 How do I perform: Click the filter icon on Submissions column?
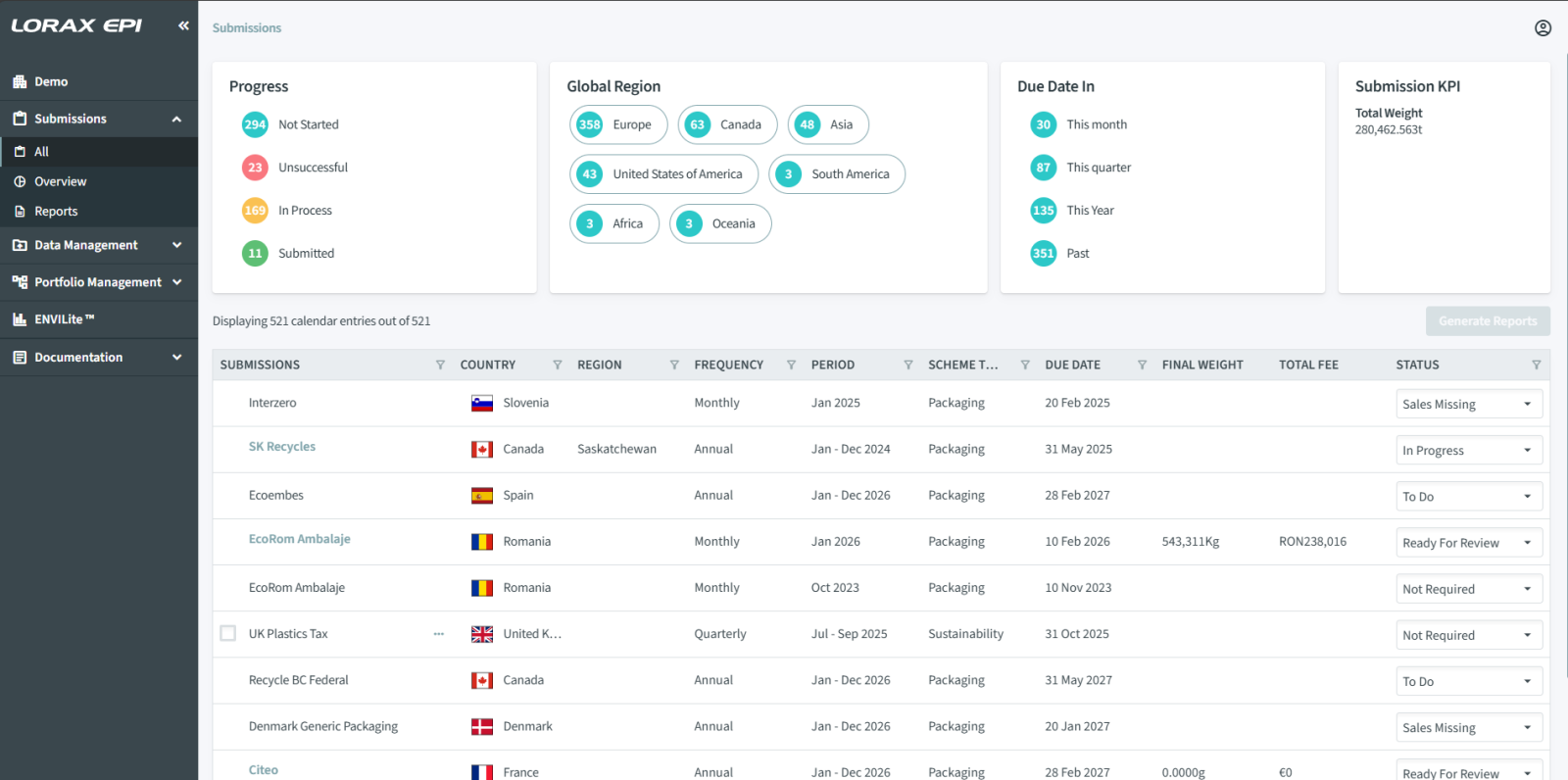[440, 365]
